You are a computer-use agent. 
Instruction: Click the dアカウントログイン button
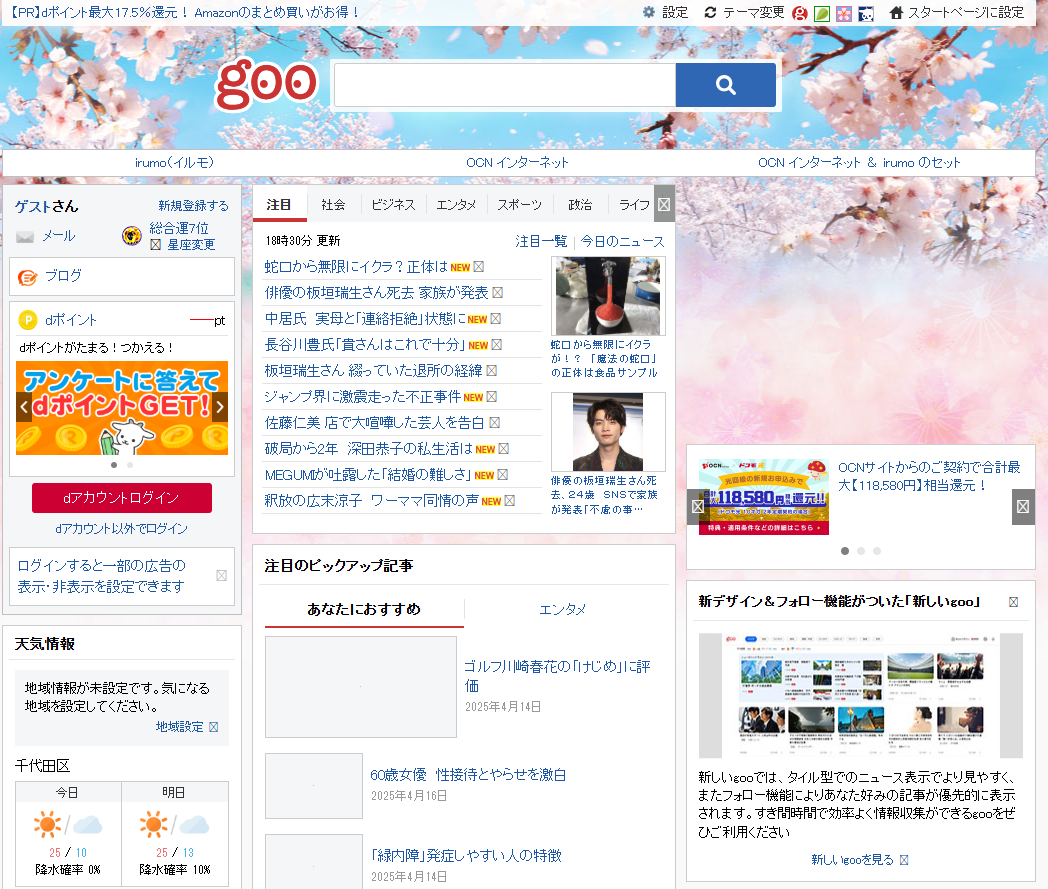(x=122, y=498)
